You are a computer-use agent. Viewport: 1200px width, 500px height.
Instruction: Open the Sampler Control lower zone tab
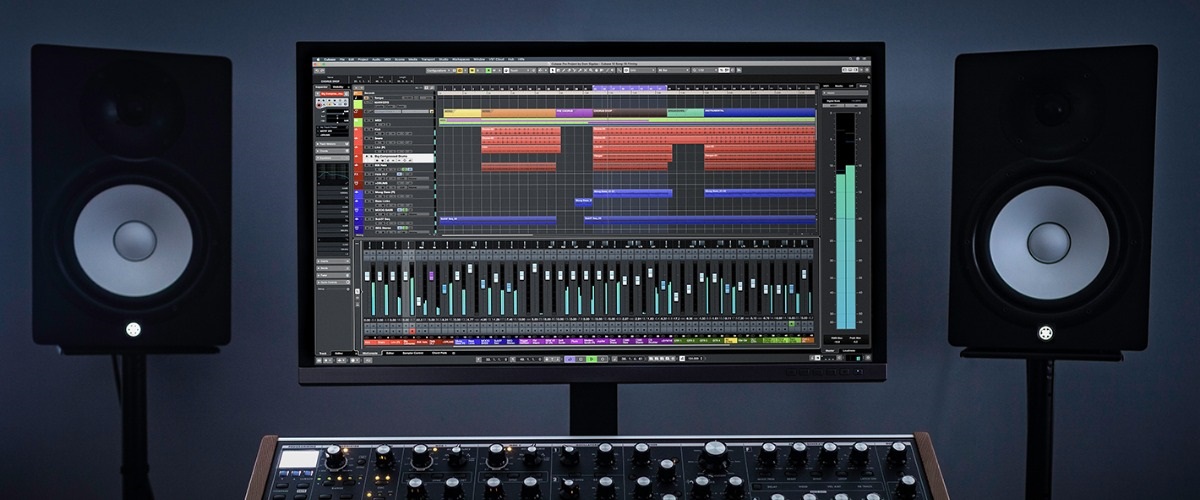pos(413,353)
